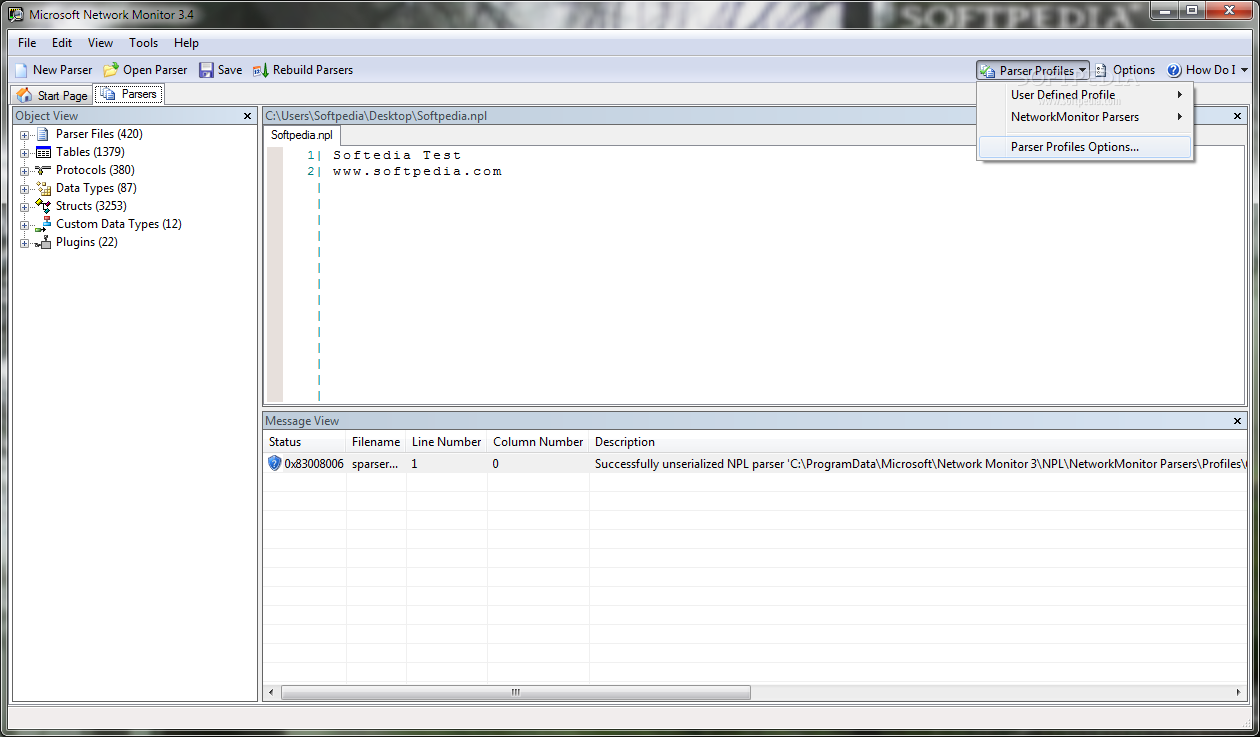Sort by Filename column header
Viewport: 1260px width, 737px height.
(x=376, y=442)
